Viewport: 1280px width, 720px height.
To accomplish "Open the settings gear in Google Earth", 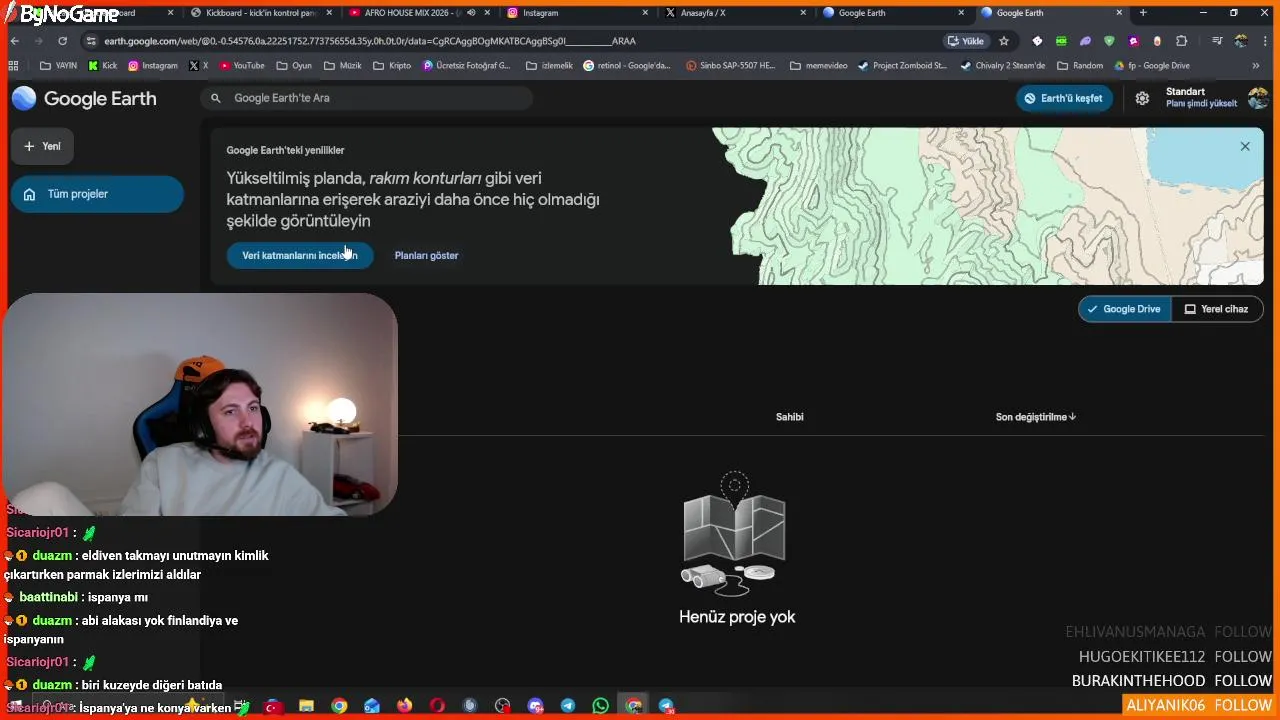I will point(1142,98).
